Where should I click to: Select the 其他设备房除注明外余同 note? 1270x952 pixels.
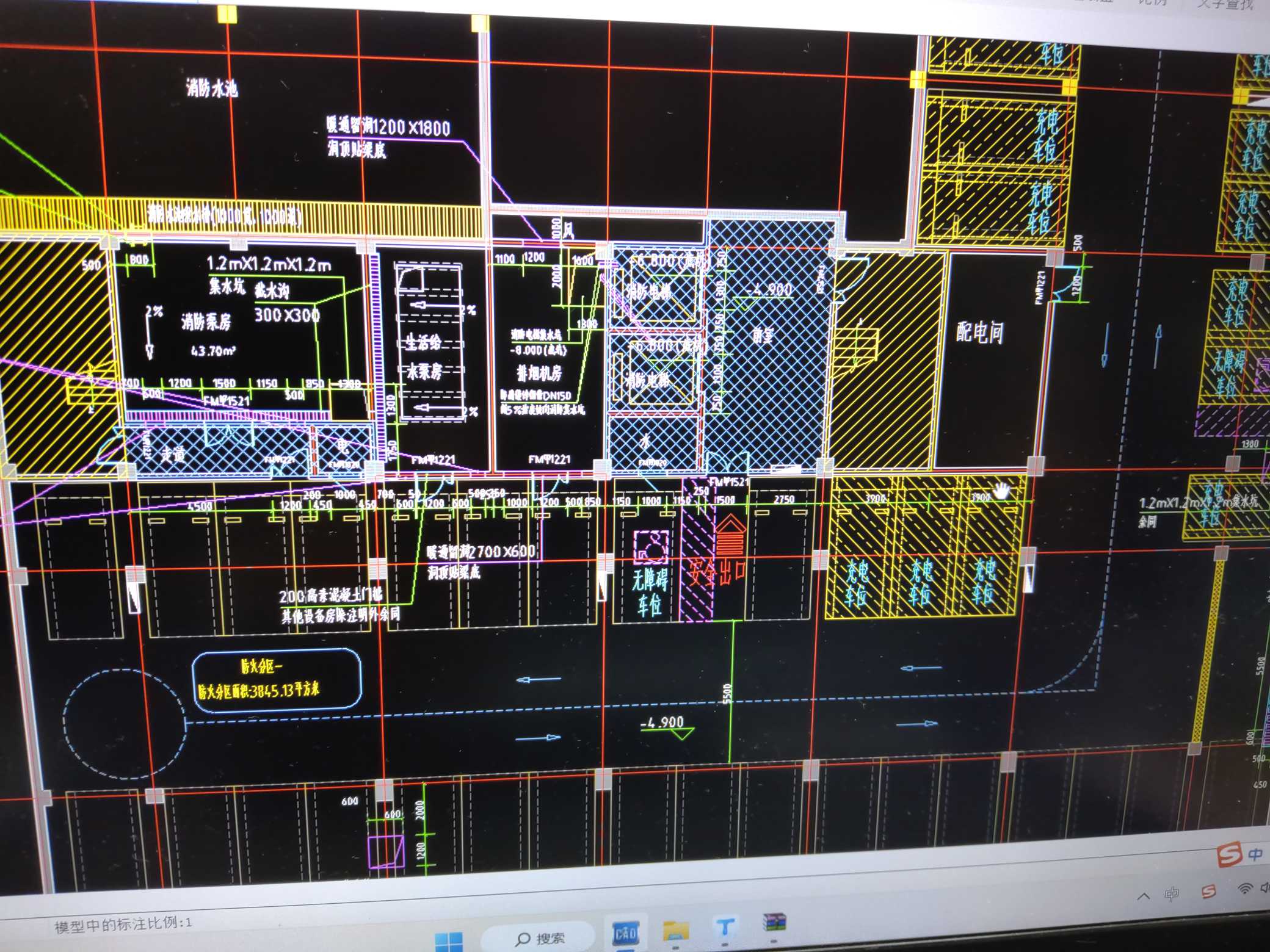click(x=341, y=615)
